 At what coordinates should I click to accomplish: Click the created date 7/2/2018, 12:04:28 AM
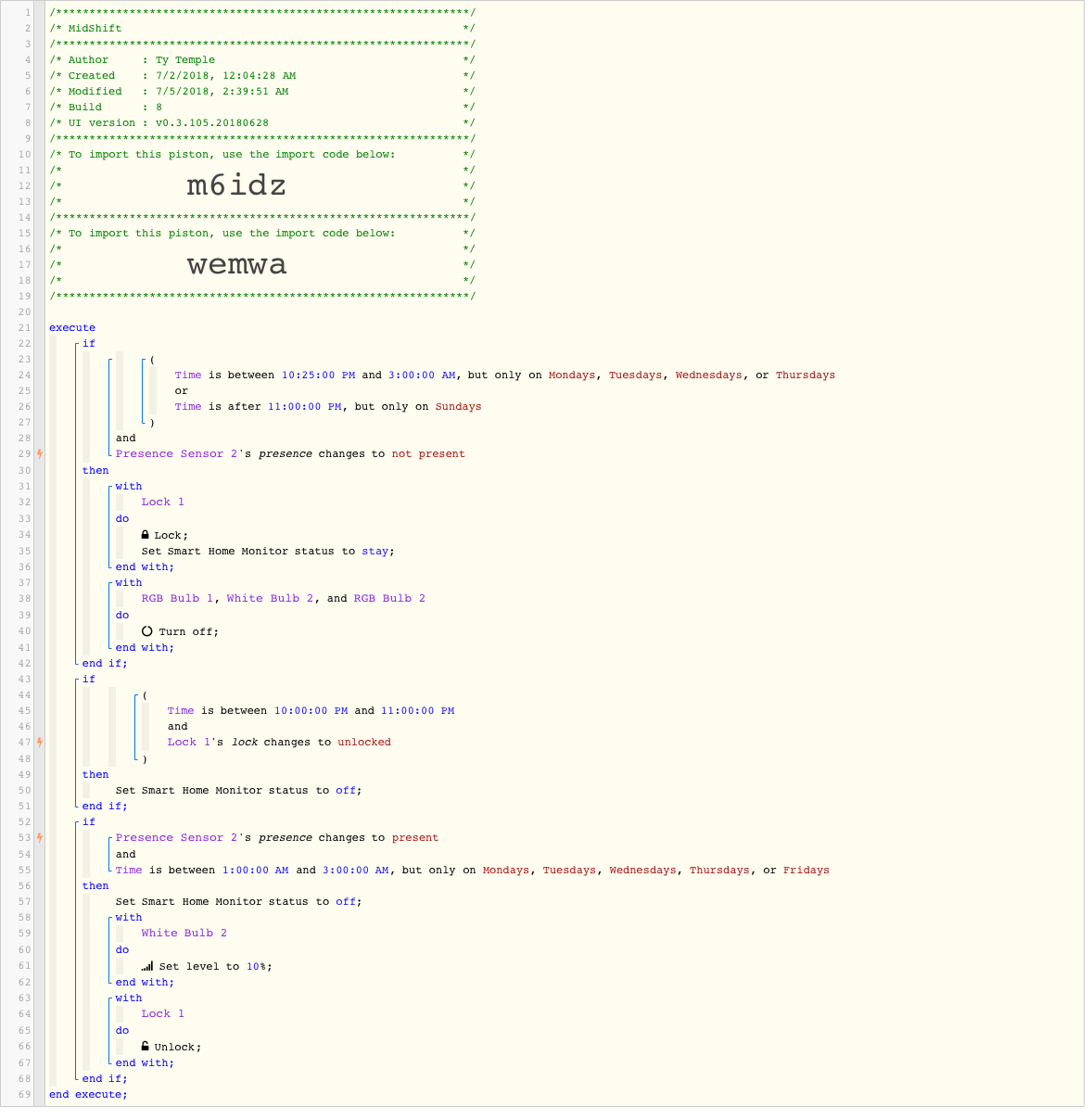(225, 76)
